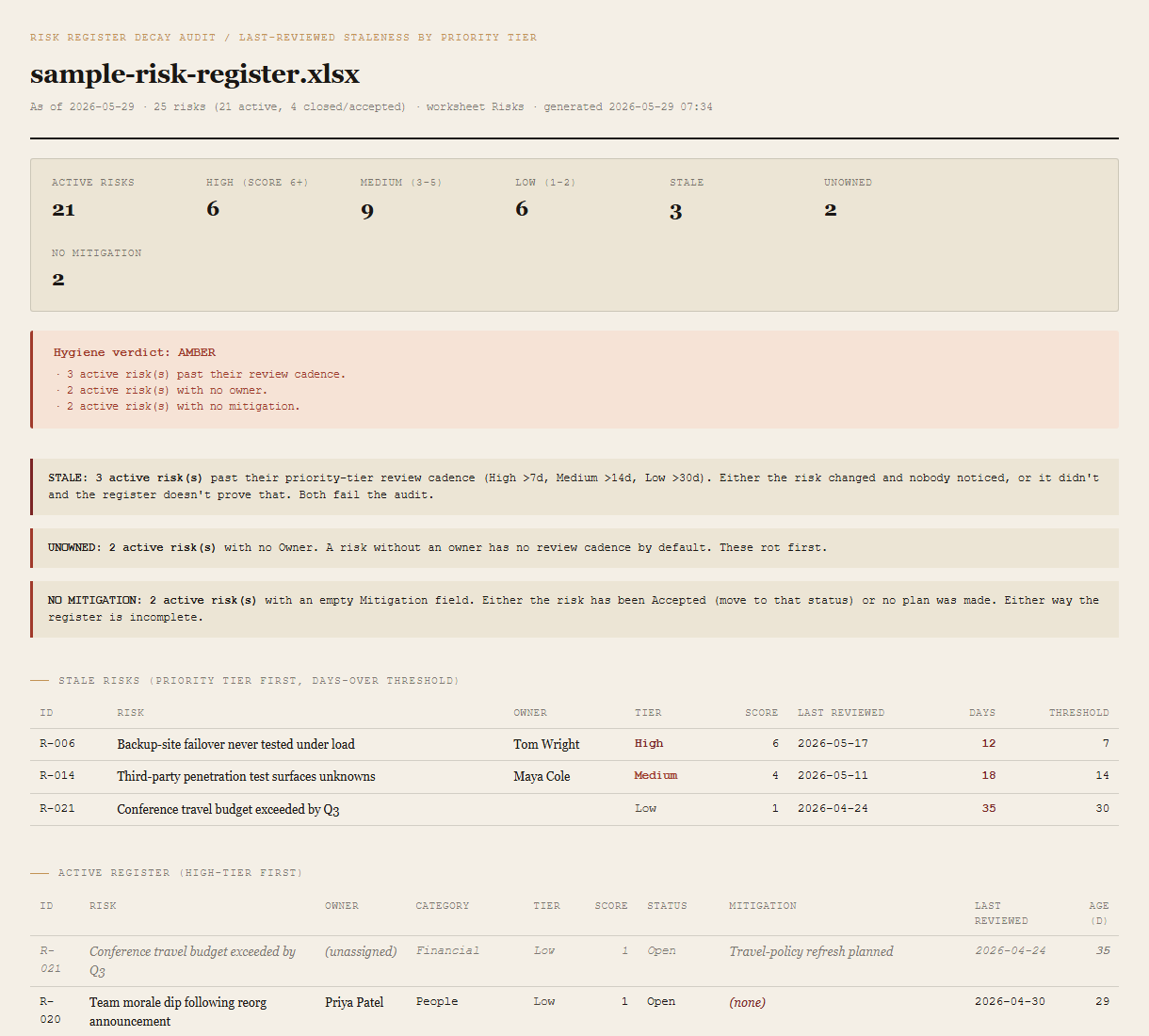Image resolution: width=1149 pixels, height=1036 pixels.
Task: Click last reviewed date 2026-05-17
Action: coord(833,743)
